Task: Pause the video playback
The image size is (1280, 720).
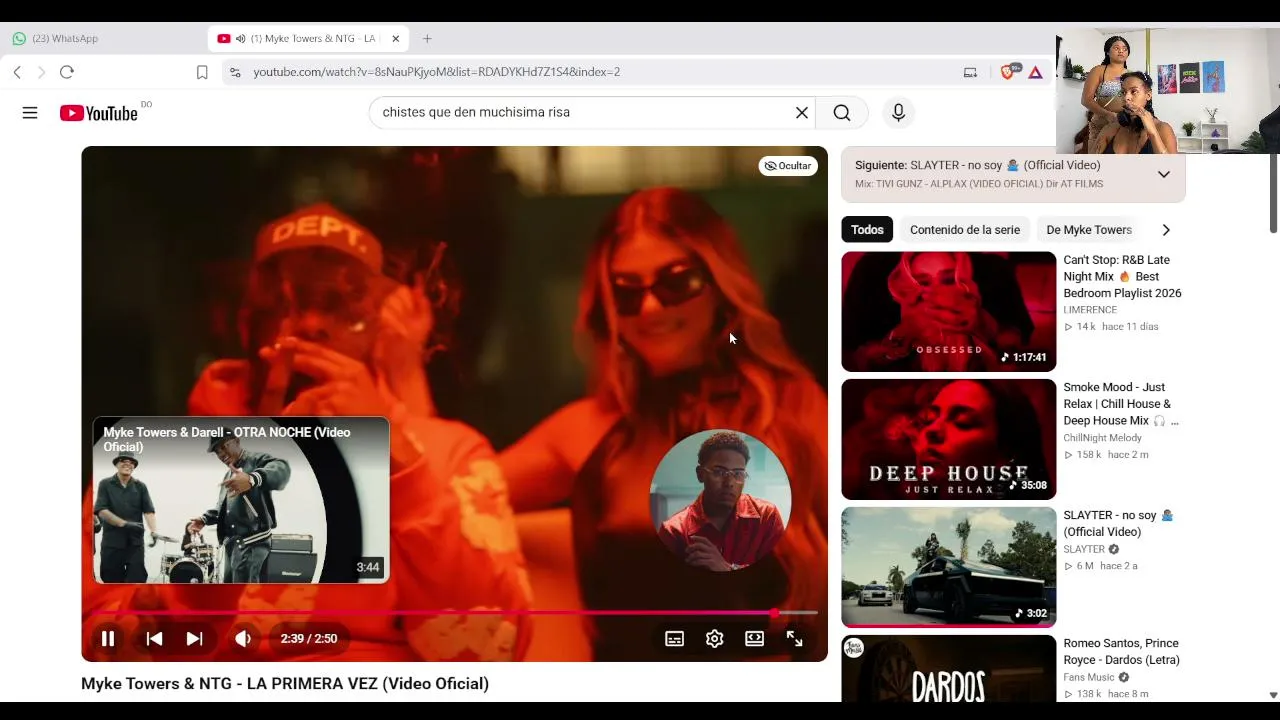Action: (108, 639)
